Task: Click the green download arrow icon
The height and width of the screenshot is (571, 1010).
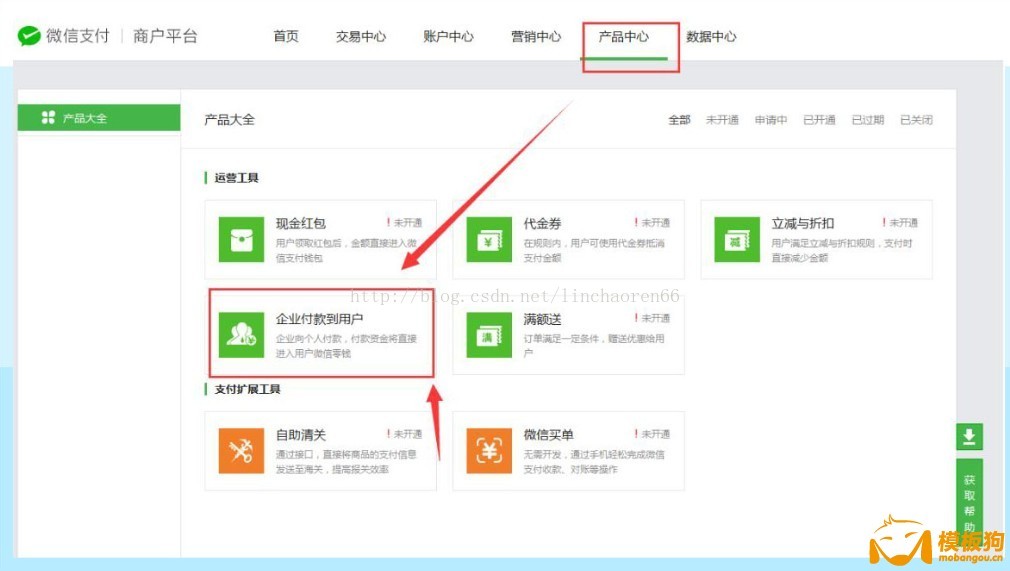Action: (x=969, y=437)
